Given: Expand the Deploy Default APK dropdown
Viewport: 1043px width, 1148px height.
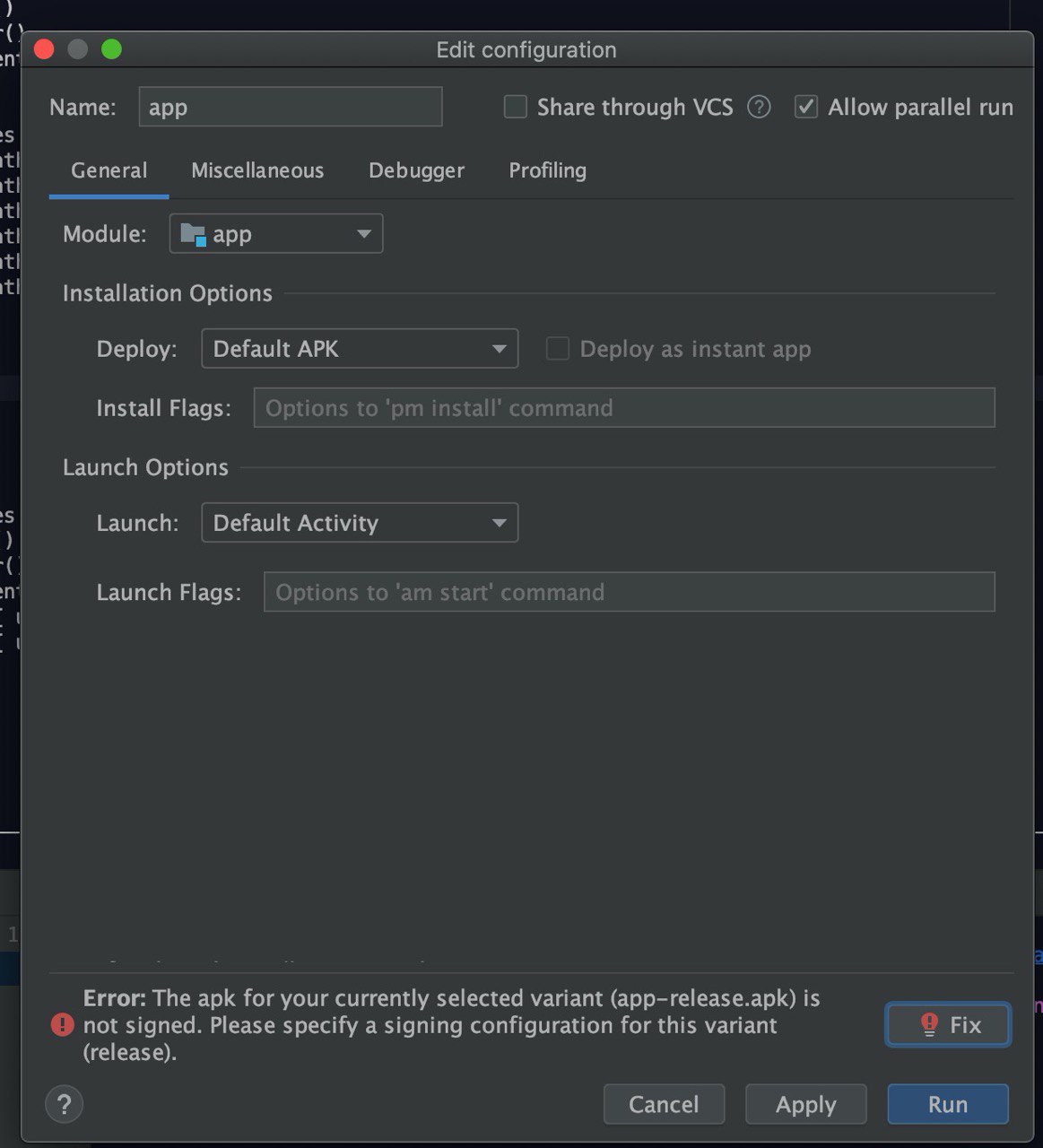Looking at the screenshot, I should point(360,349).
